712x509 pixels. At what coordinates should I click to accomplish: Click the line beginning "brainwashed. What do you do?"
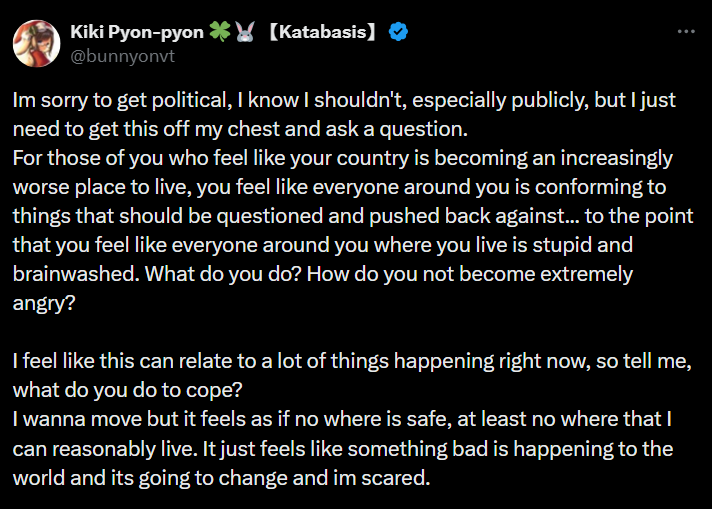click(322, 275)
